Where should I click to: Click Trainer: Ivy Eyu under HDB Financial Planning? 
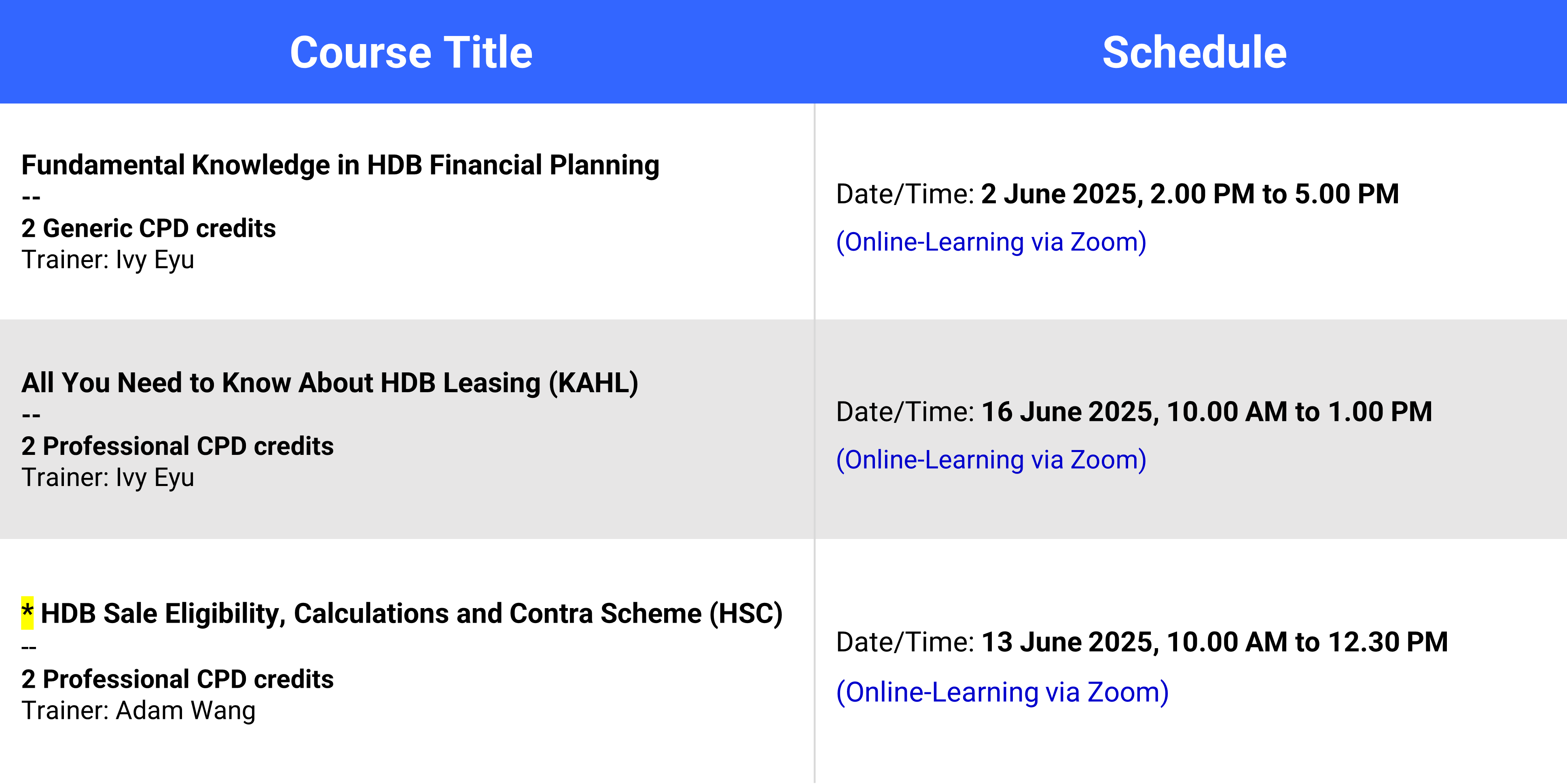[x=108, y=260]
